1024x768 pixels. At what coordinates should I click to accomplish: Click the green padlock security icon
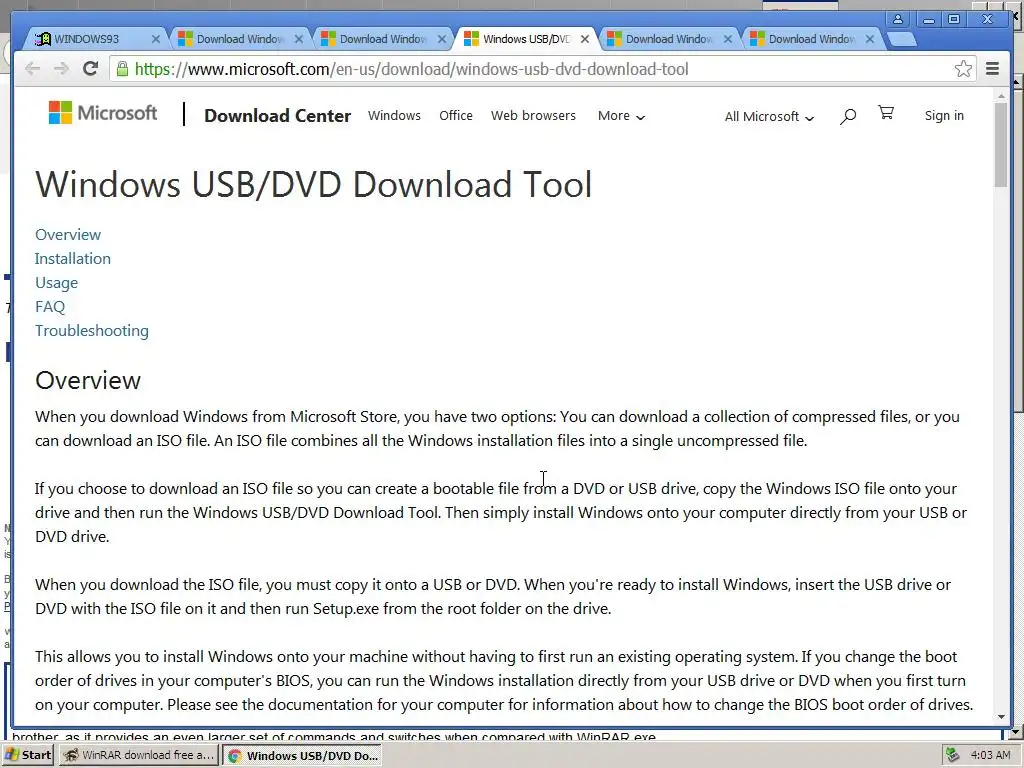click(x=122, y=69)
